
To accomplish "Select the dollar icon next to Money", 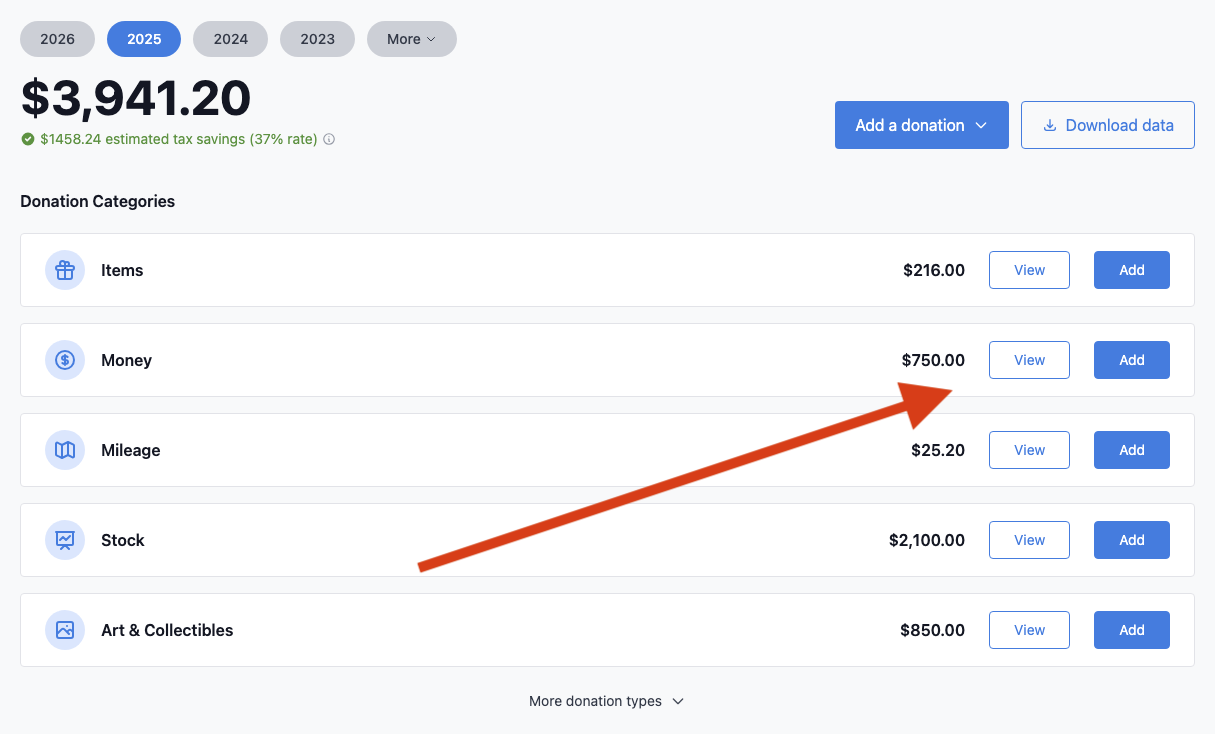I will pyautogui.click(x=64, y=360).
